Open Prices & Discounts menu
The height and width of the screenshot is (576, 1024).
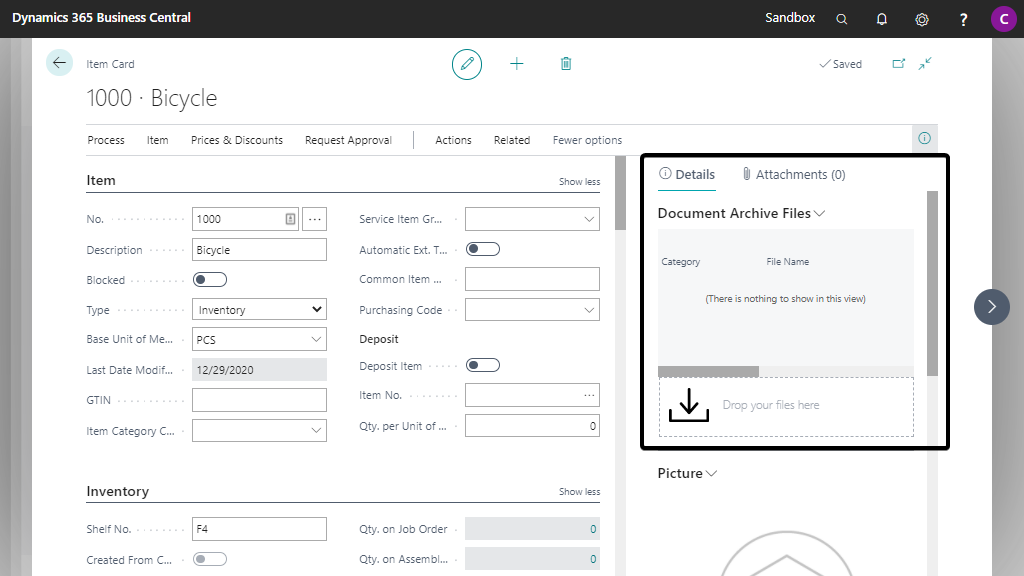(237, 140)
